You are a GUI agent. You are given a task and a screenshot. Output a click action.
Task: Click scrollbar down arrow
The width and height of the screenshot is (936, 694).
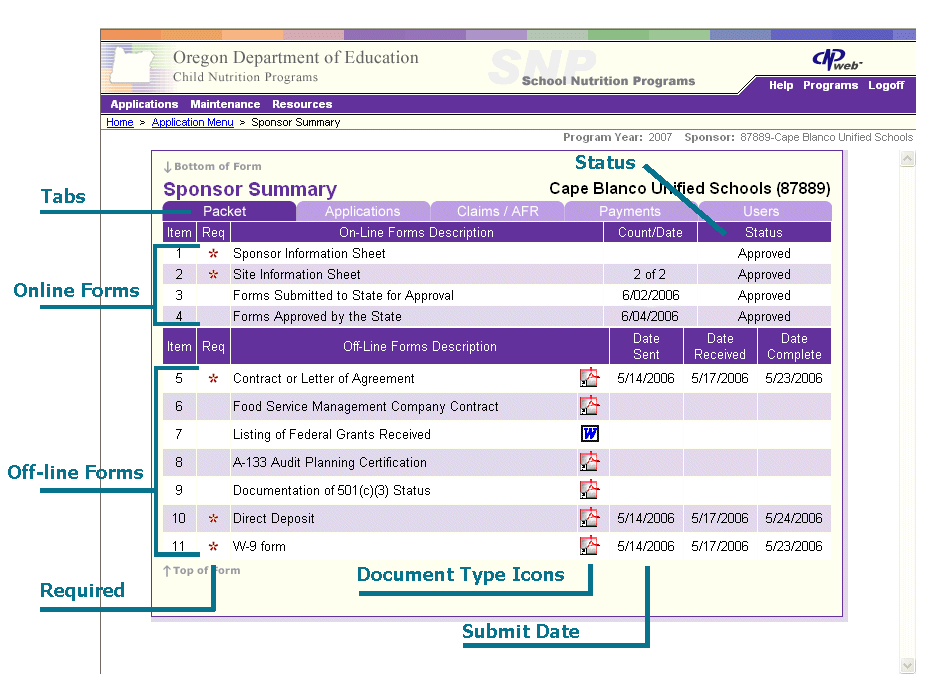click(x=907, y=665)
